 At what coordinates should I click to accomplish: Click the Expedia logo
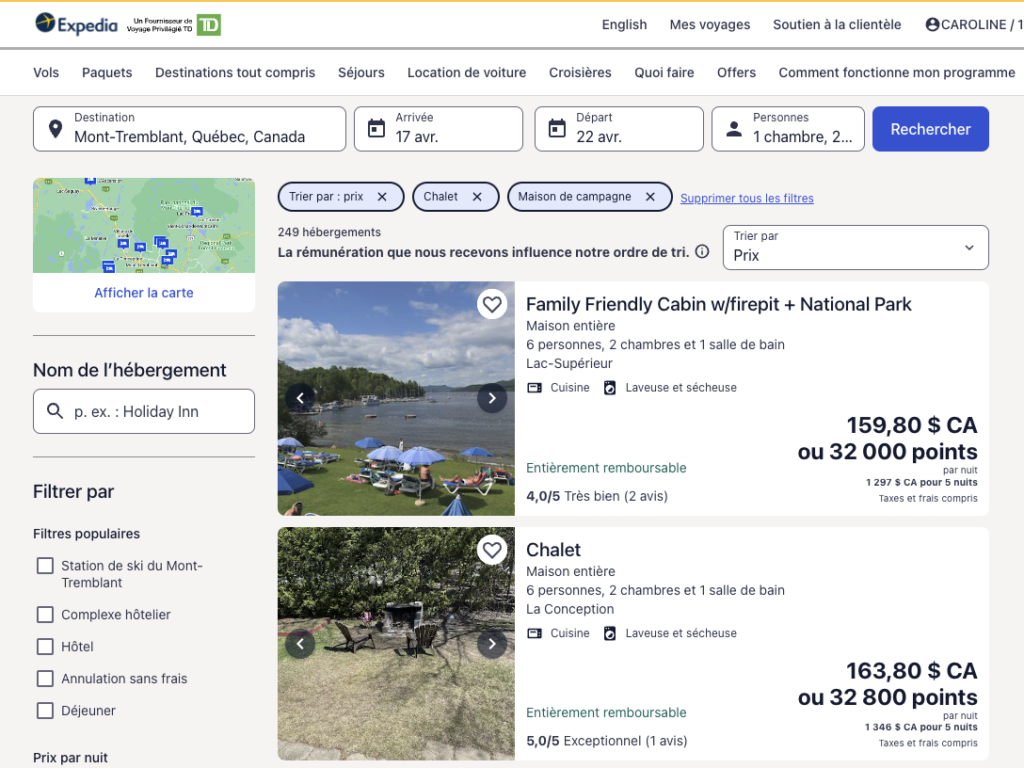click(76, 24)
